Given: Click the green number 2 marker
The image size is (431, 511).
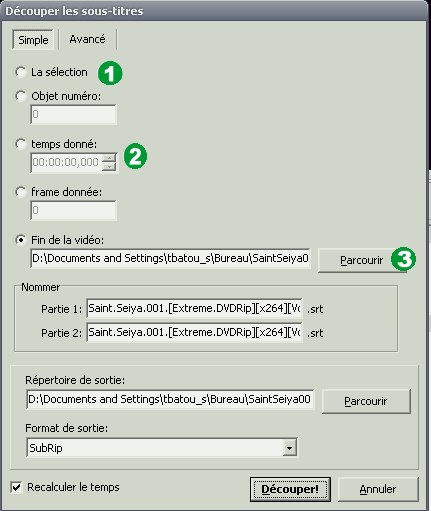Looking at the screenshot, I should [x=135, y=156].
